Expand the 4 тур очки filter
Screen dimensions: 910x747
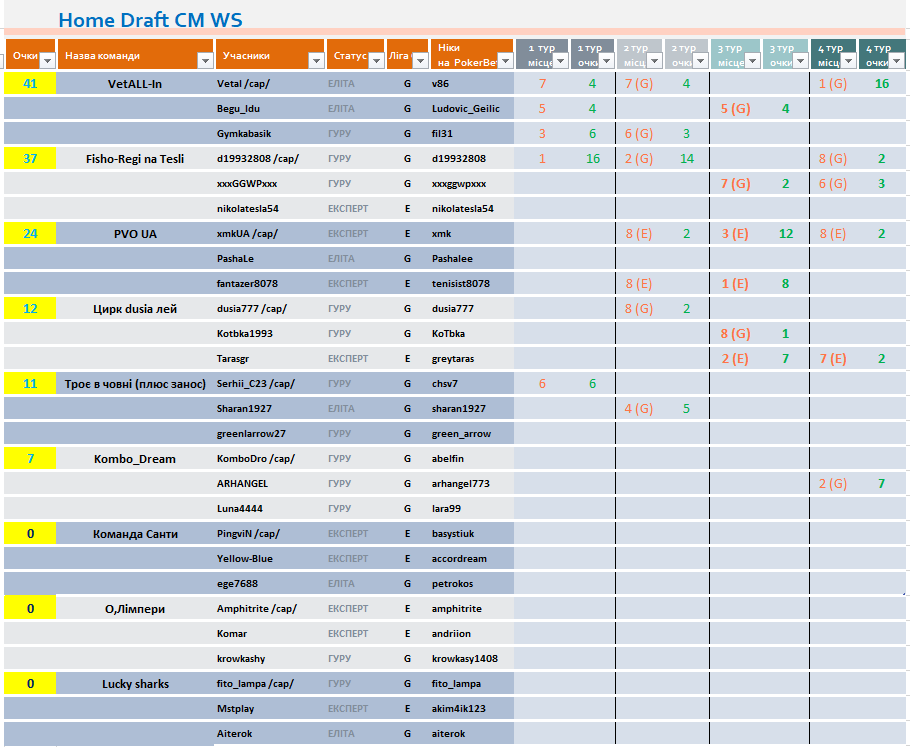(897, 60)
